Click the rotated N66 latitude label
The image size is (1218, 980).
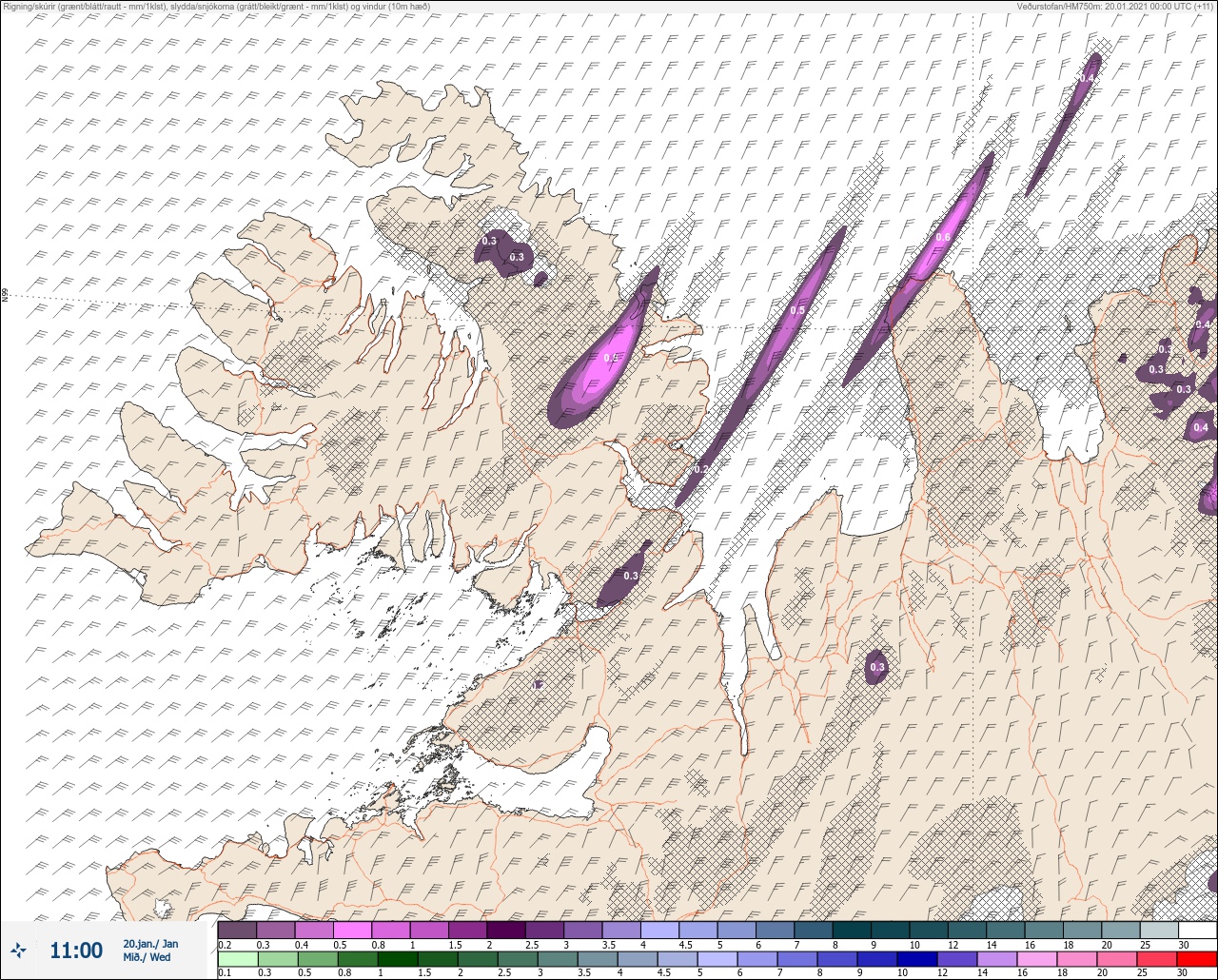tap(5, 296)
